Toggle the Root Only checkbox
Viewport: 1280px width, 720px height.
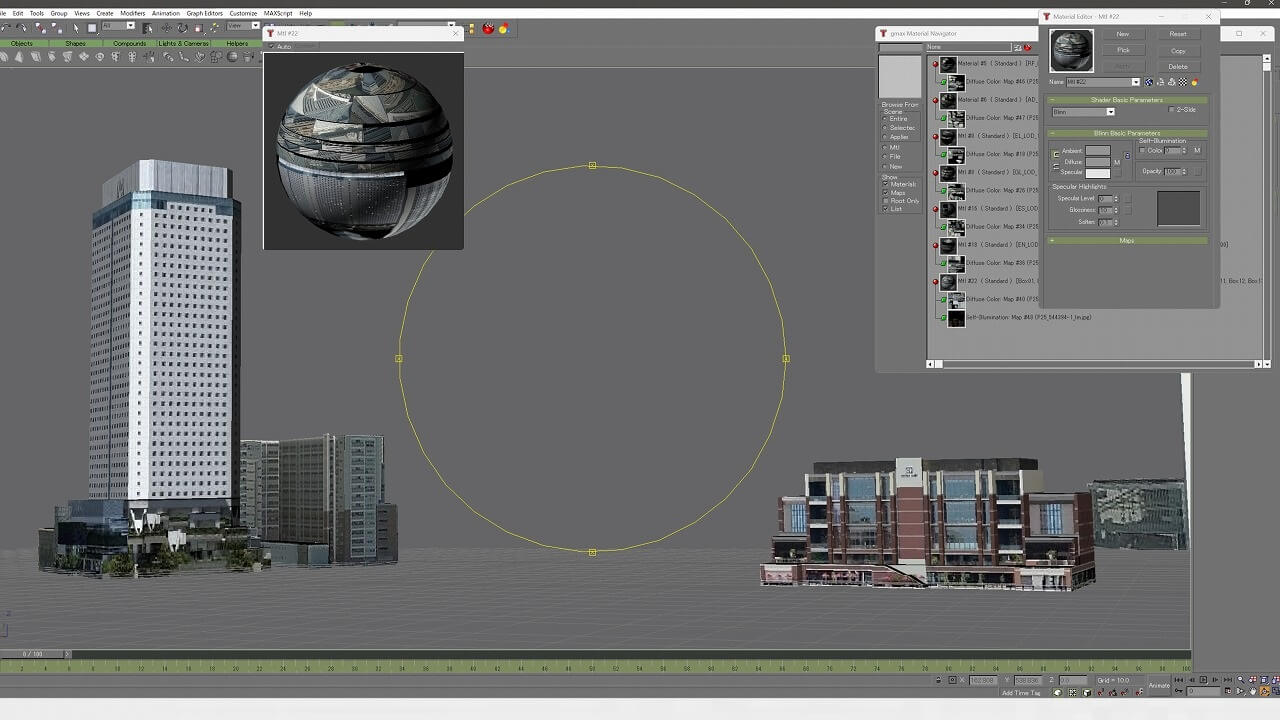885,201
